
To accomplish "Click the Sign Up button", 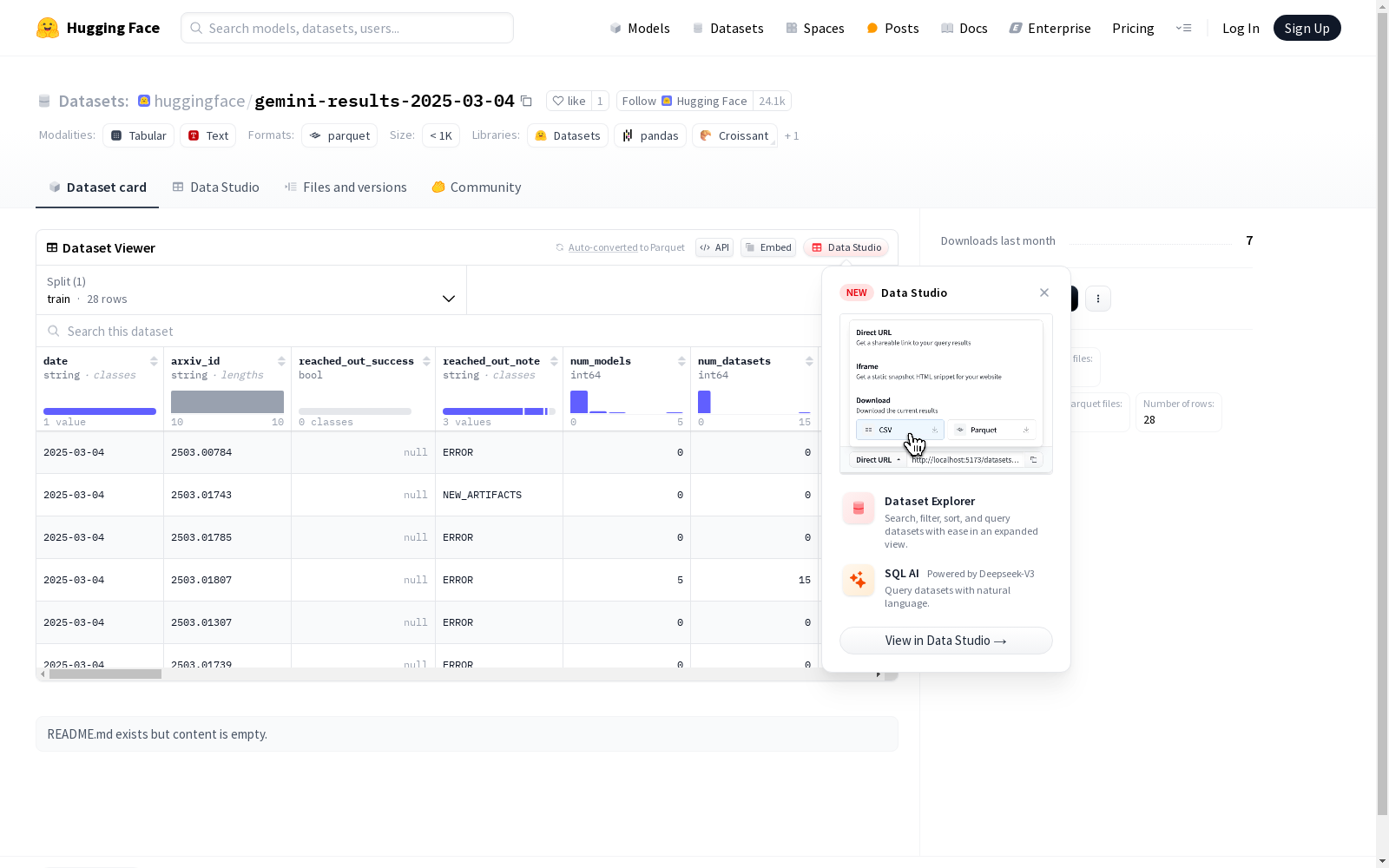I will (1307, 28).
